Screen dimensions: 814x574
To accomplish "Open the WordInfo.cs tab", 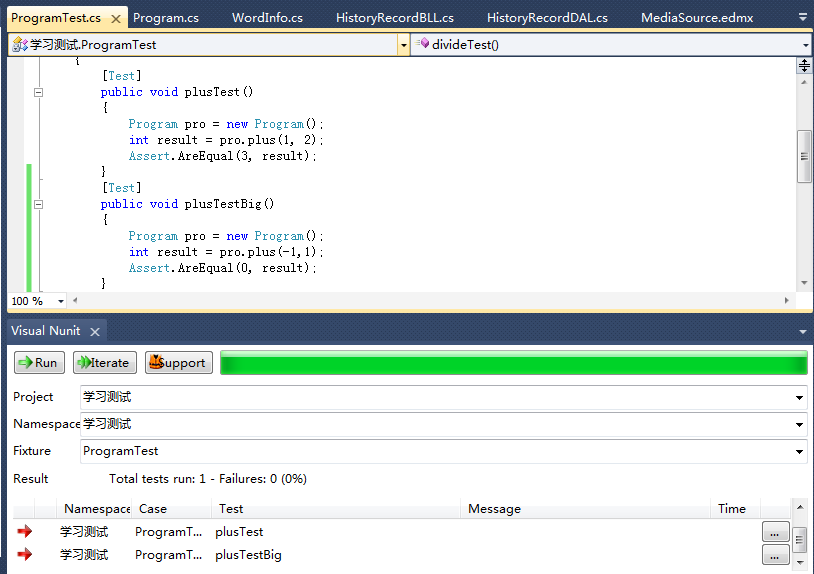I will point(267,18).
